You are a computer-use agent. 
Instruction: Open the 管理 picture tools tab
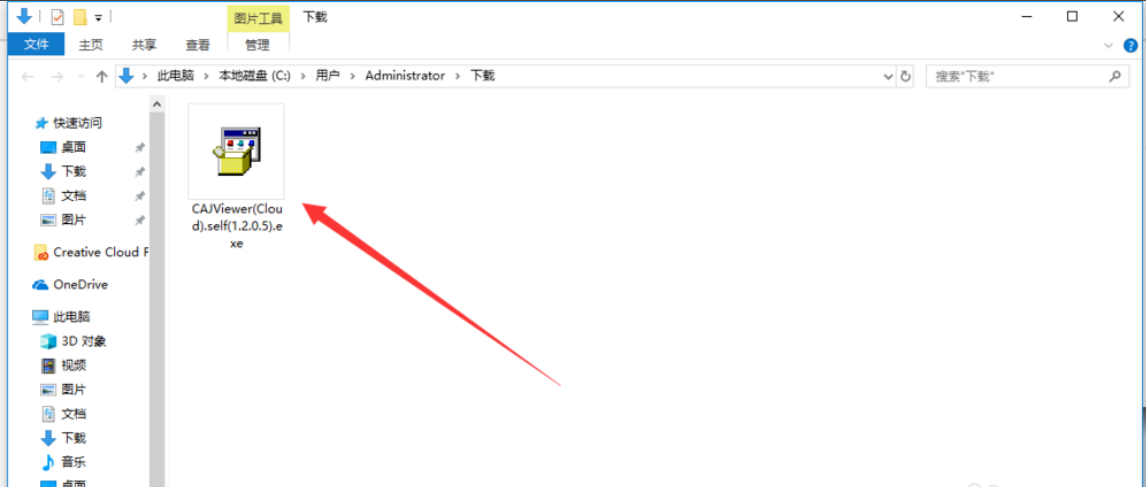(257, 45)
